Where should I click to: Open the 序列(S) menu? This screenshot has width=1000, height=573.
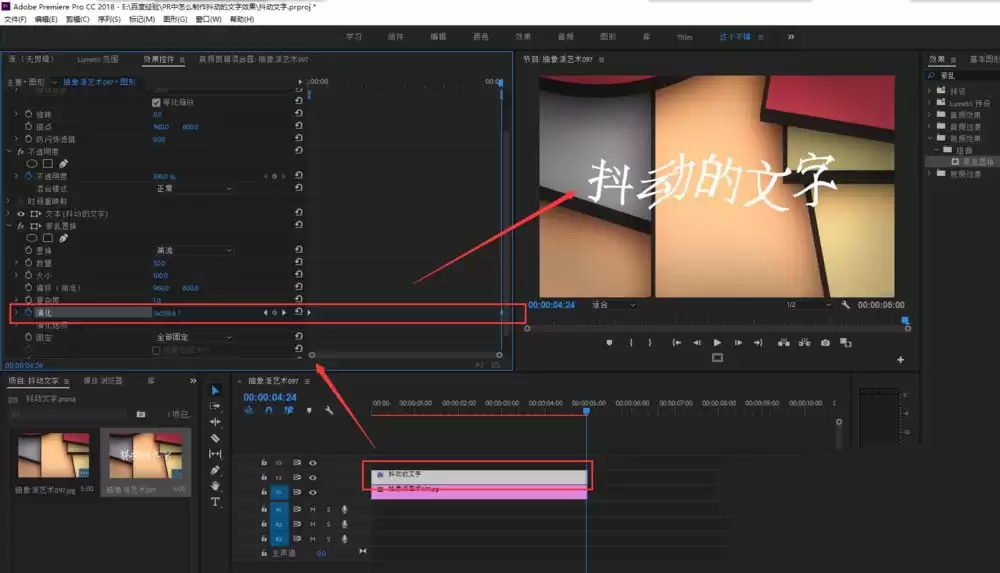point(110,19)
